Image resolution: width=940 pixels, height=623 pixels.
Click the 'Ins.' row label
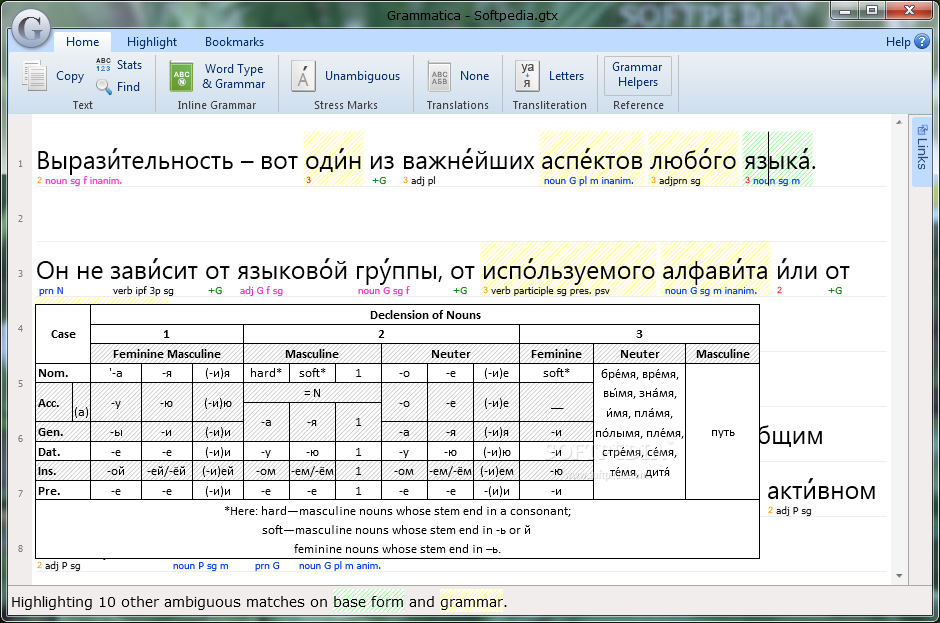point(47,471)
